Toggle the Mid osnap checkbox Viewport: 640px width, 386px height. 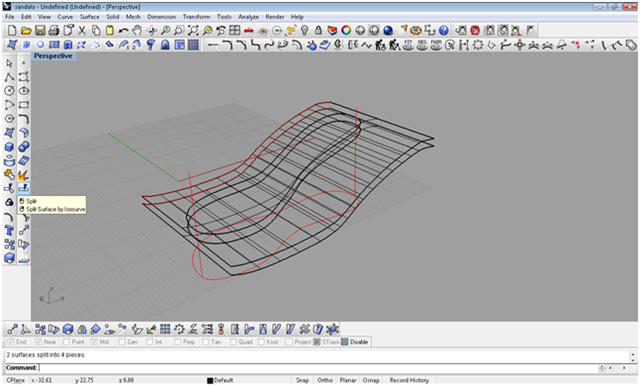(94, 342)
